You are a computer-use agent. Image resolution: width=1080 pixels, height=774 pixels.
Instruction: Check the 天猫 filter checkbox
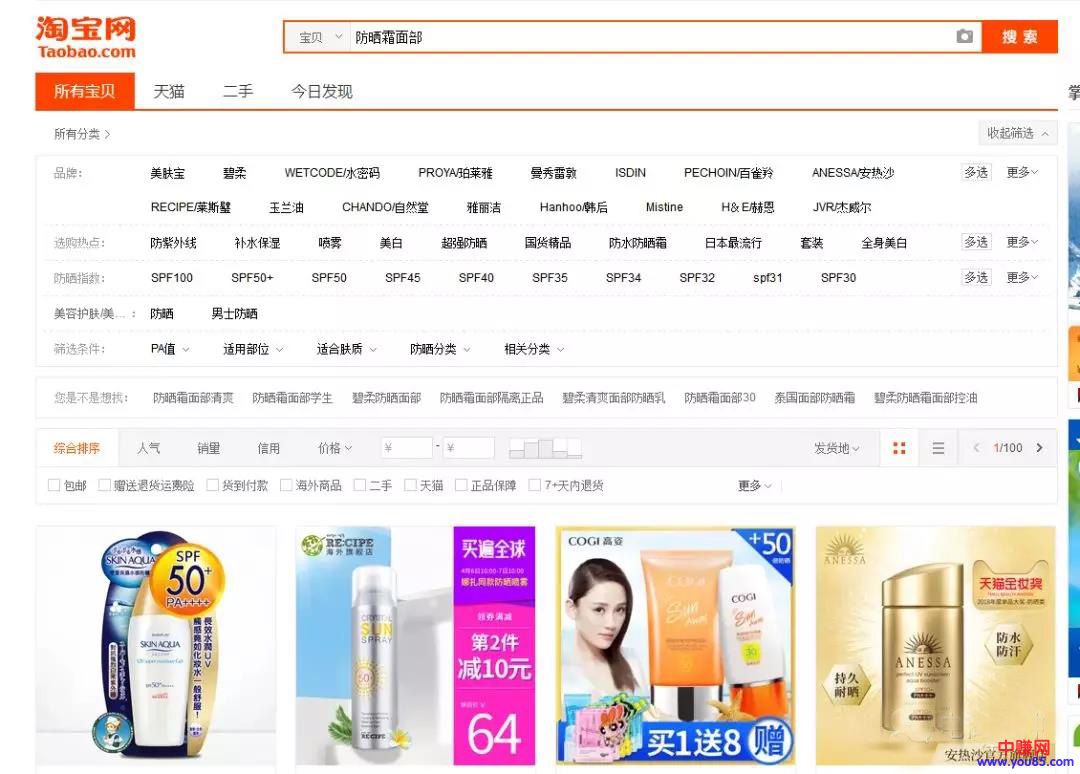pos(410,486)
